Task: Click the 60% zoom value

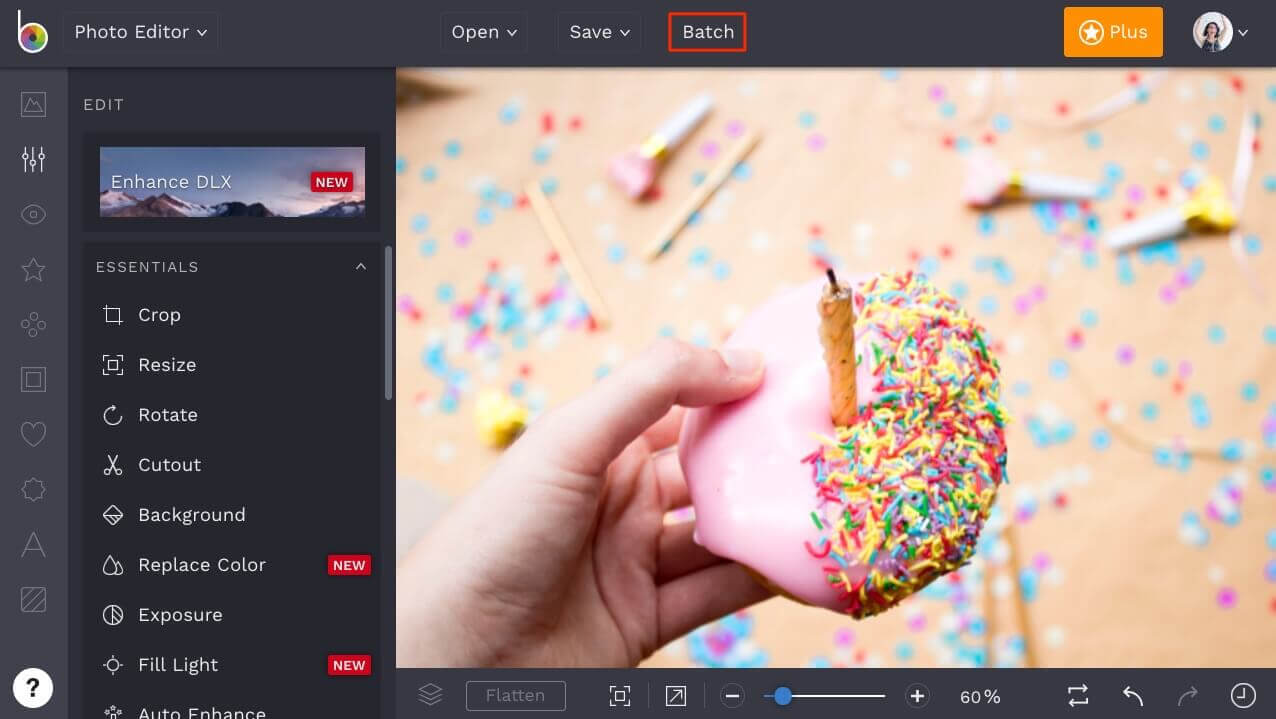Action: [980, 697]
